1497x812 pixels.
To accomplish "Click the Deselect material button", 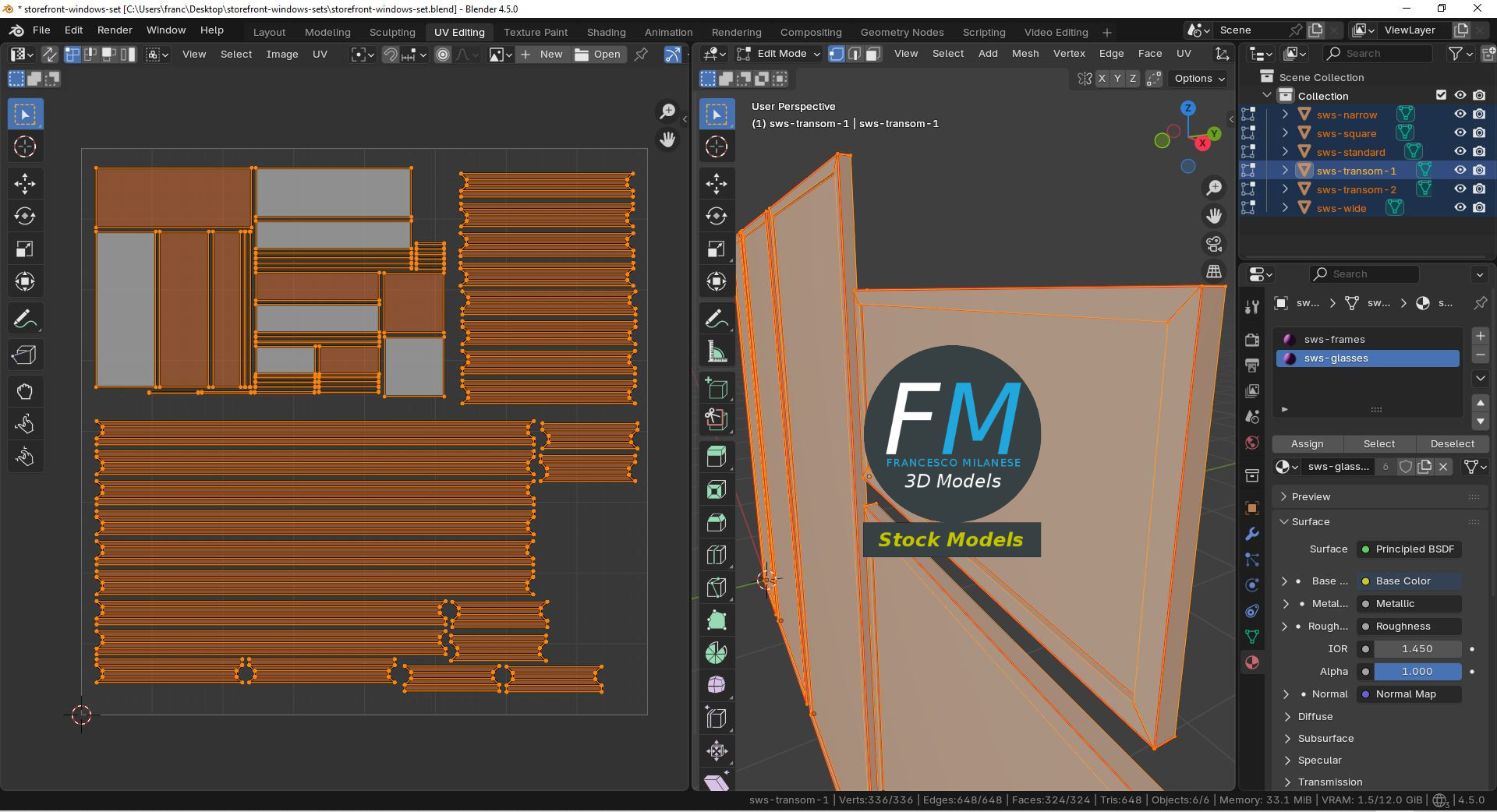I will pos(1452,443).
